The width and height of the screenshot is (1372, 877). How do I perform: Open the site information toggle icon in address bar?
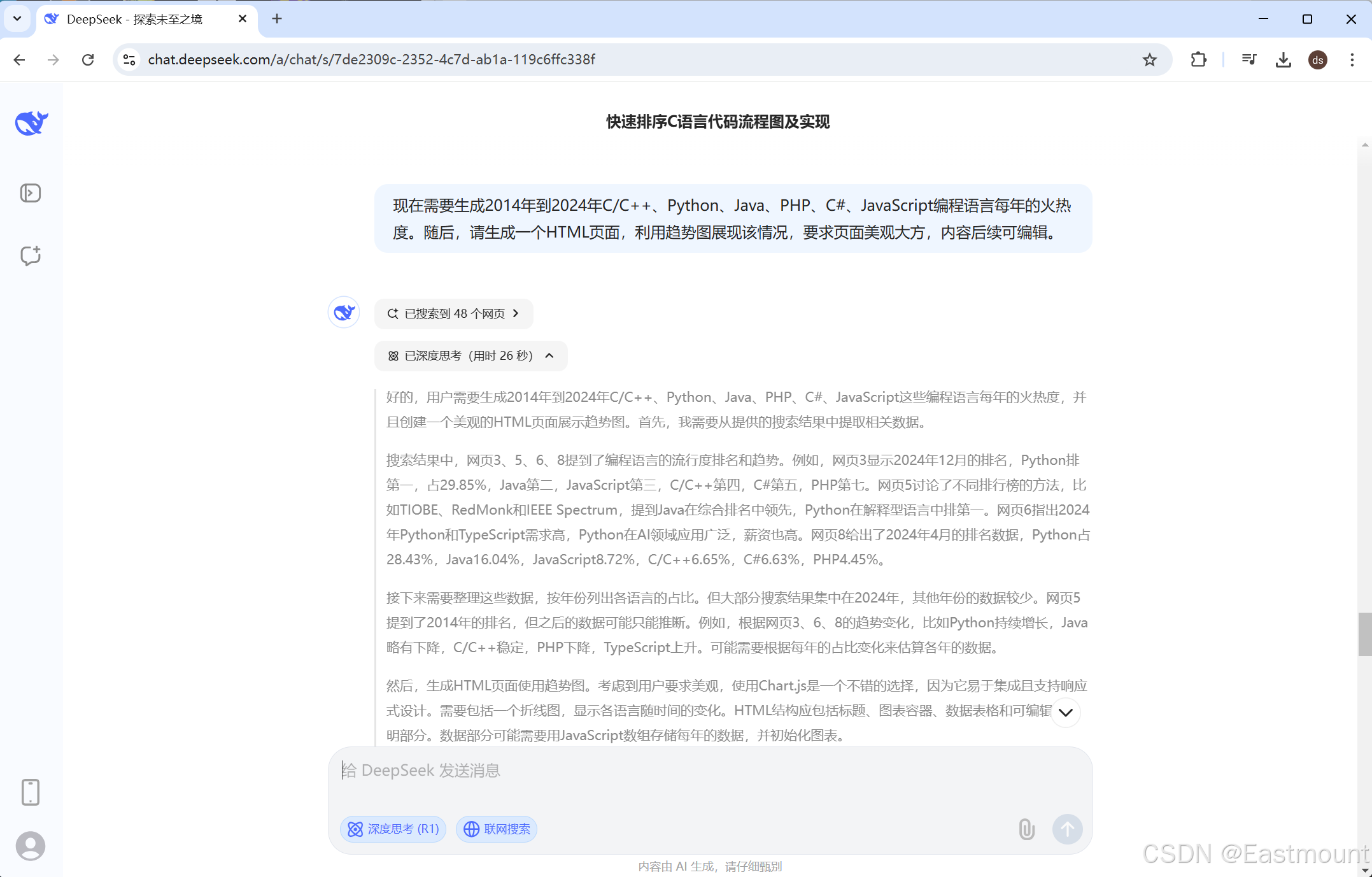[x=129, y=60]
